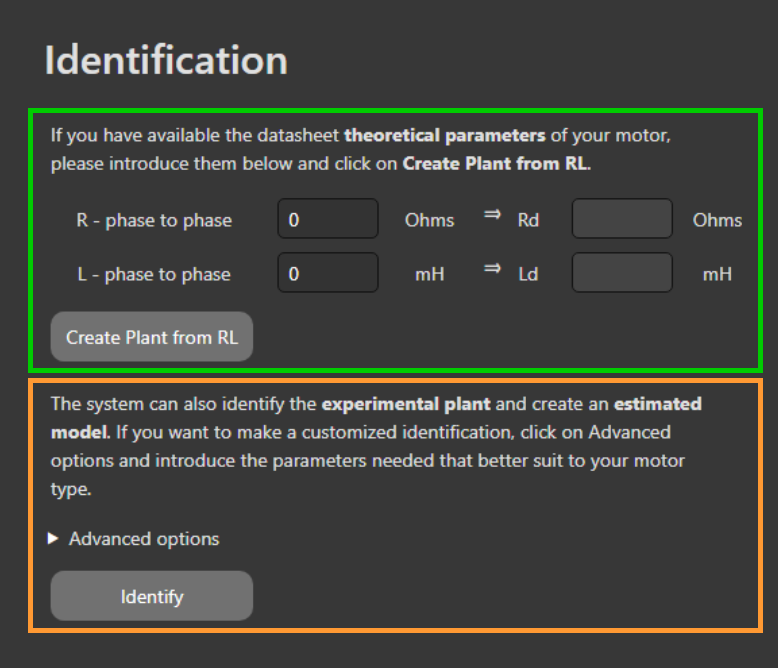The image size is (779, 669).
Task: Click the 'Rd' label text
Action: tap(528, 221)
